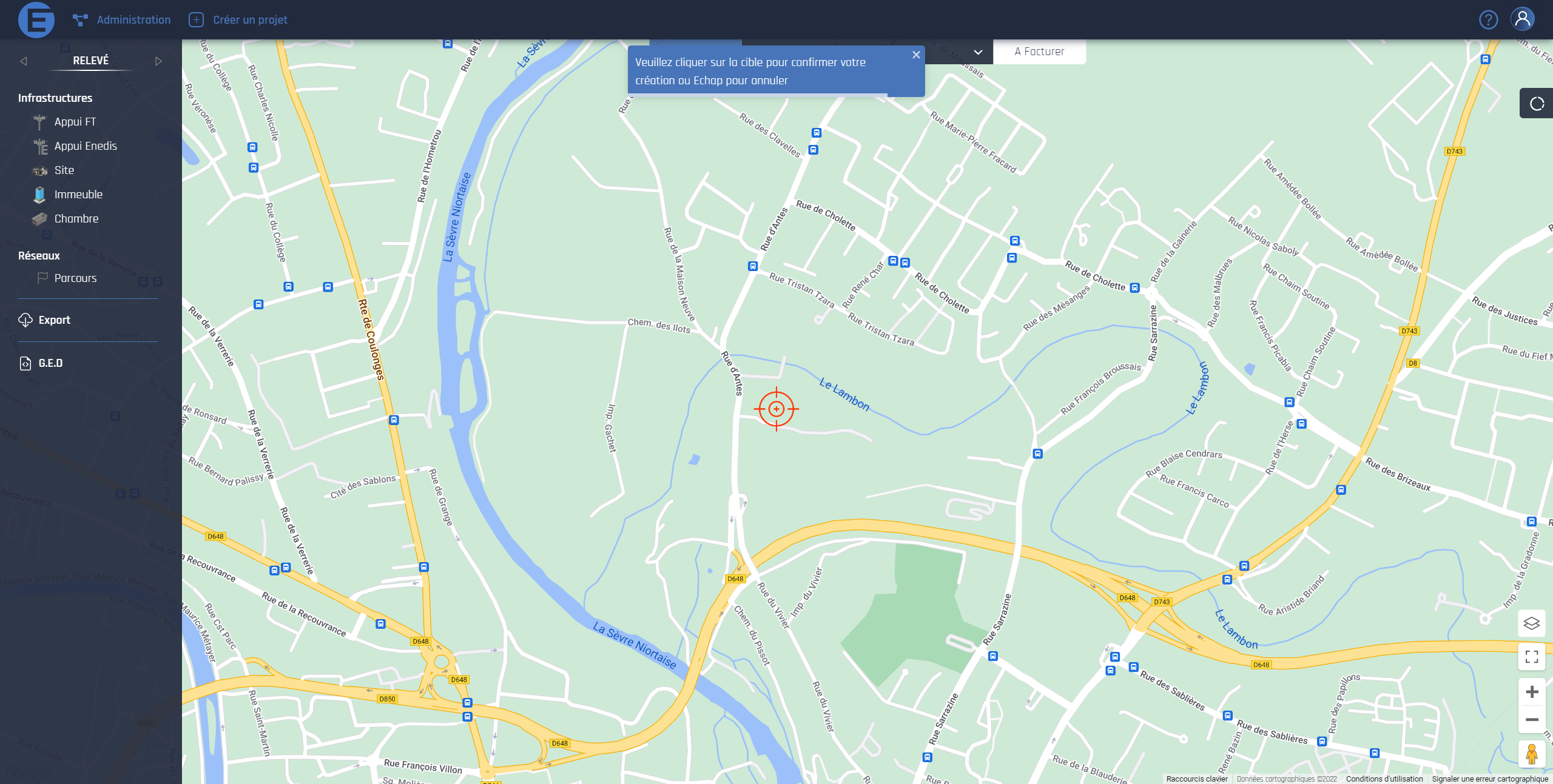This screenshot has width=1553, height=784.
Task: Open the help question mark icon
Action: point(1488,20)
